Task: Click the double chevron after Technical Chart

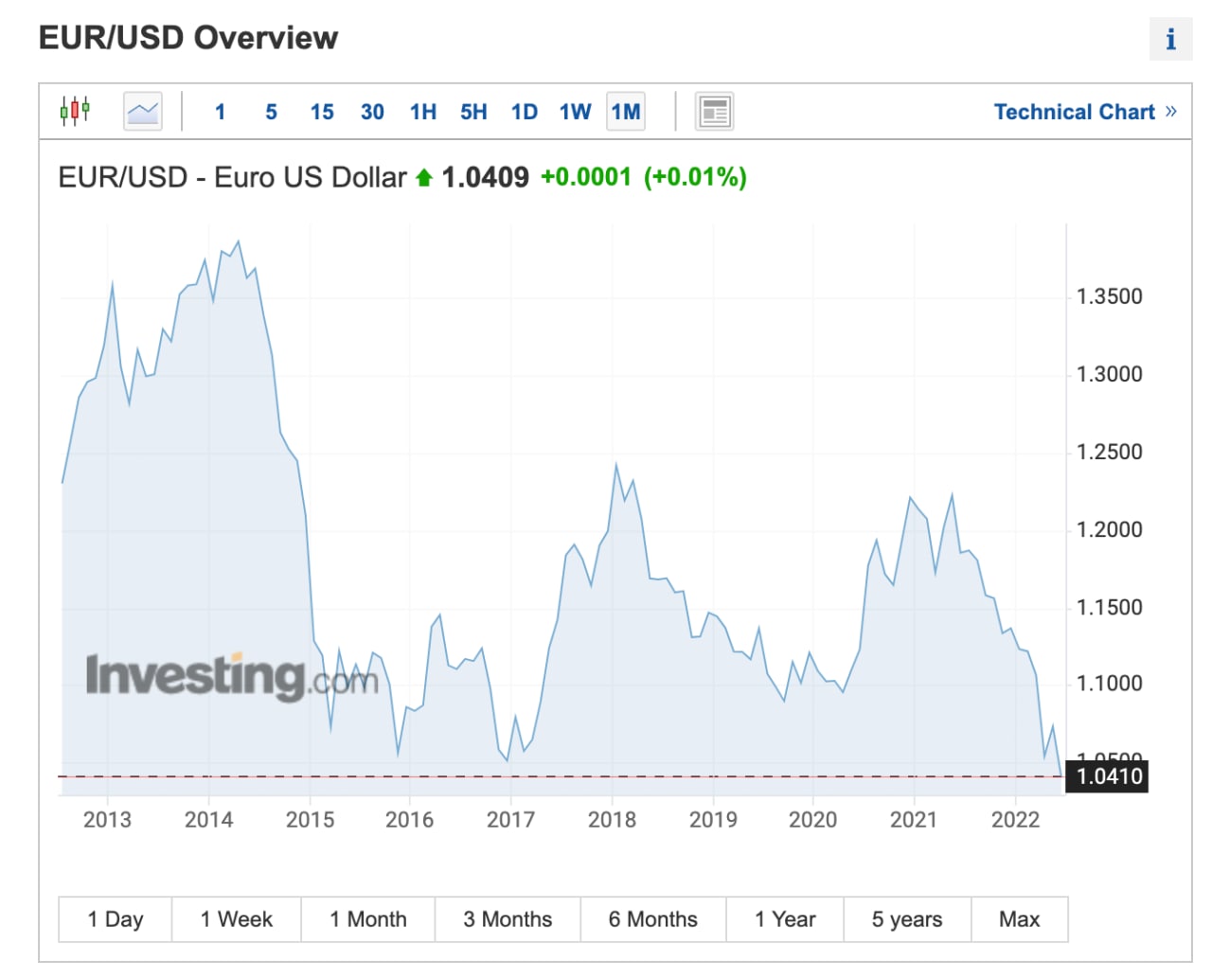Action: [1171, 112]
